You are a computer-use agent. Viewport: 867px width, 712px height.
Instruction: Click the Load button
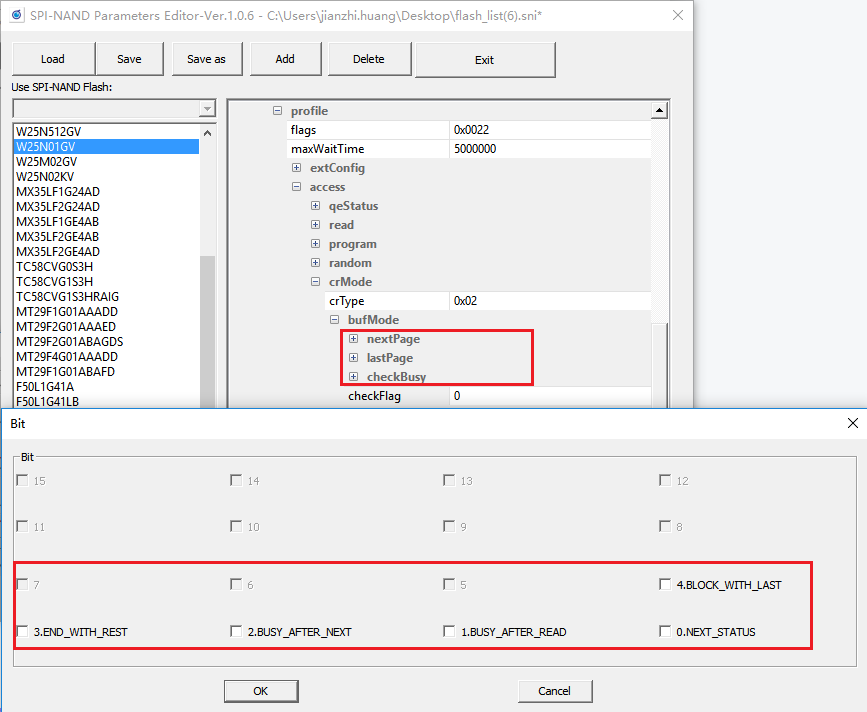[x=53, y=59]
